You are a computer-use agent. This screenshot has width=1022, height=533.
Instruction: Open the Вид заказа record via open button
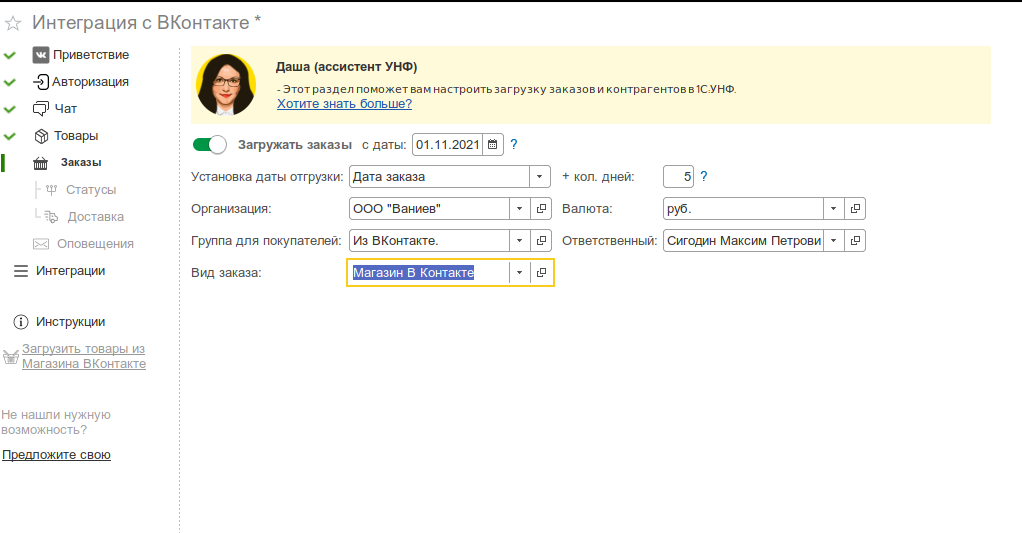541,272
